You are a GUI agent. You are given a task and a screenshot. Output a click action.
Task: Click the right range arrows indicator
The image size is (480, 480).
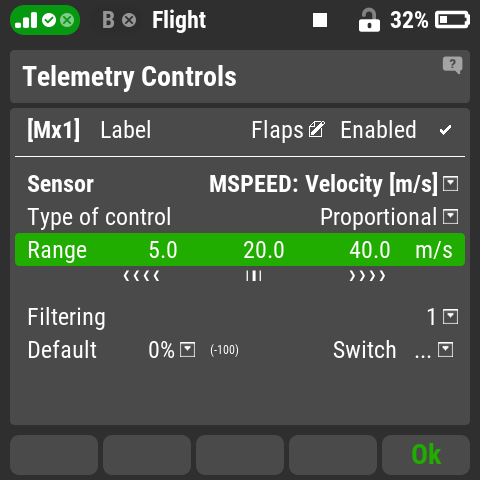coord(367,276)
